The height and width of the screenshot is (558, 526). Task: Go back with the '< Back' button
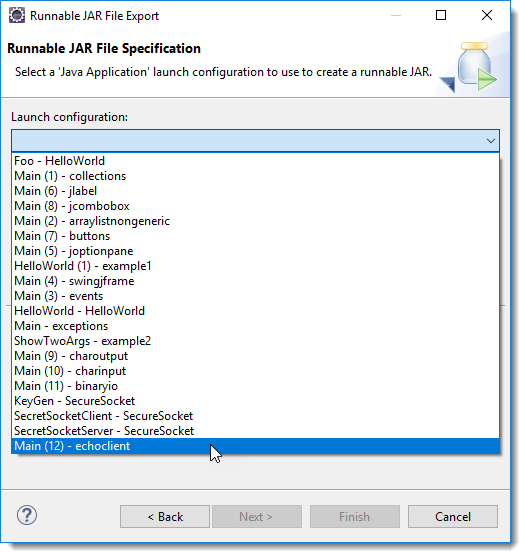[165, 516]
